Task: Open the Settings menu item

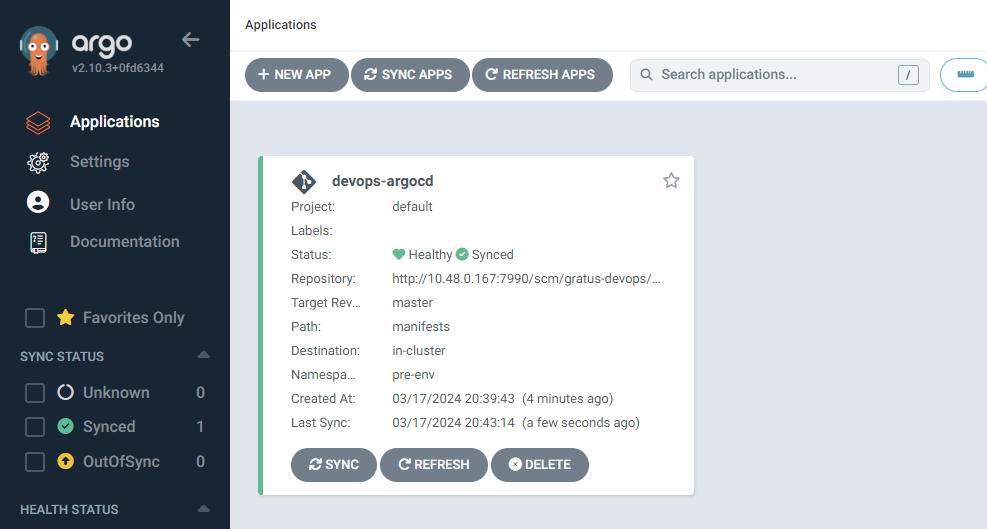Action: point(99,162)
